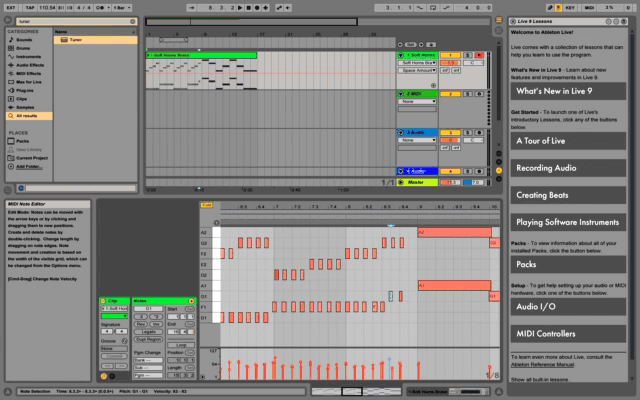Open Soft Horns Brass device chooser dropdown

click(x=417, y=63)
